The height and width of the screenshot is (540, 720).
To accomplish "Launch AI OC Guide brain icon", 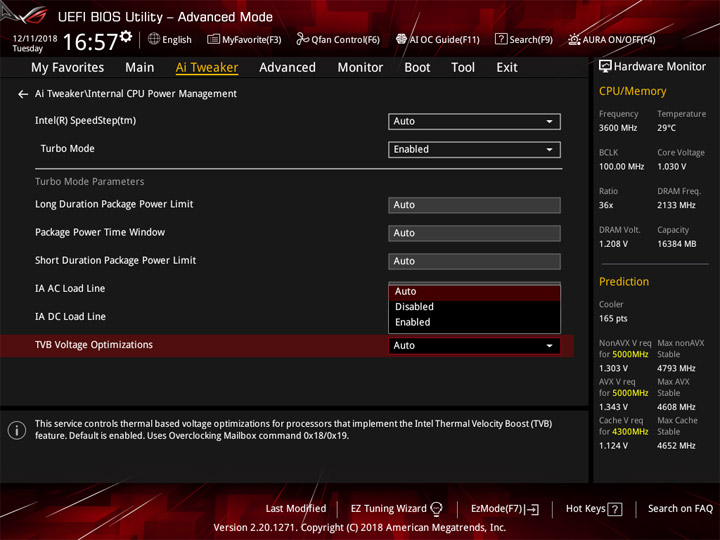I will (x=401, y=39).
